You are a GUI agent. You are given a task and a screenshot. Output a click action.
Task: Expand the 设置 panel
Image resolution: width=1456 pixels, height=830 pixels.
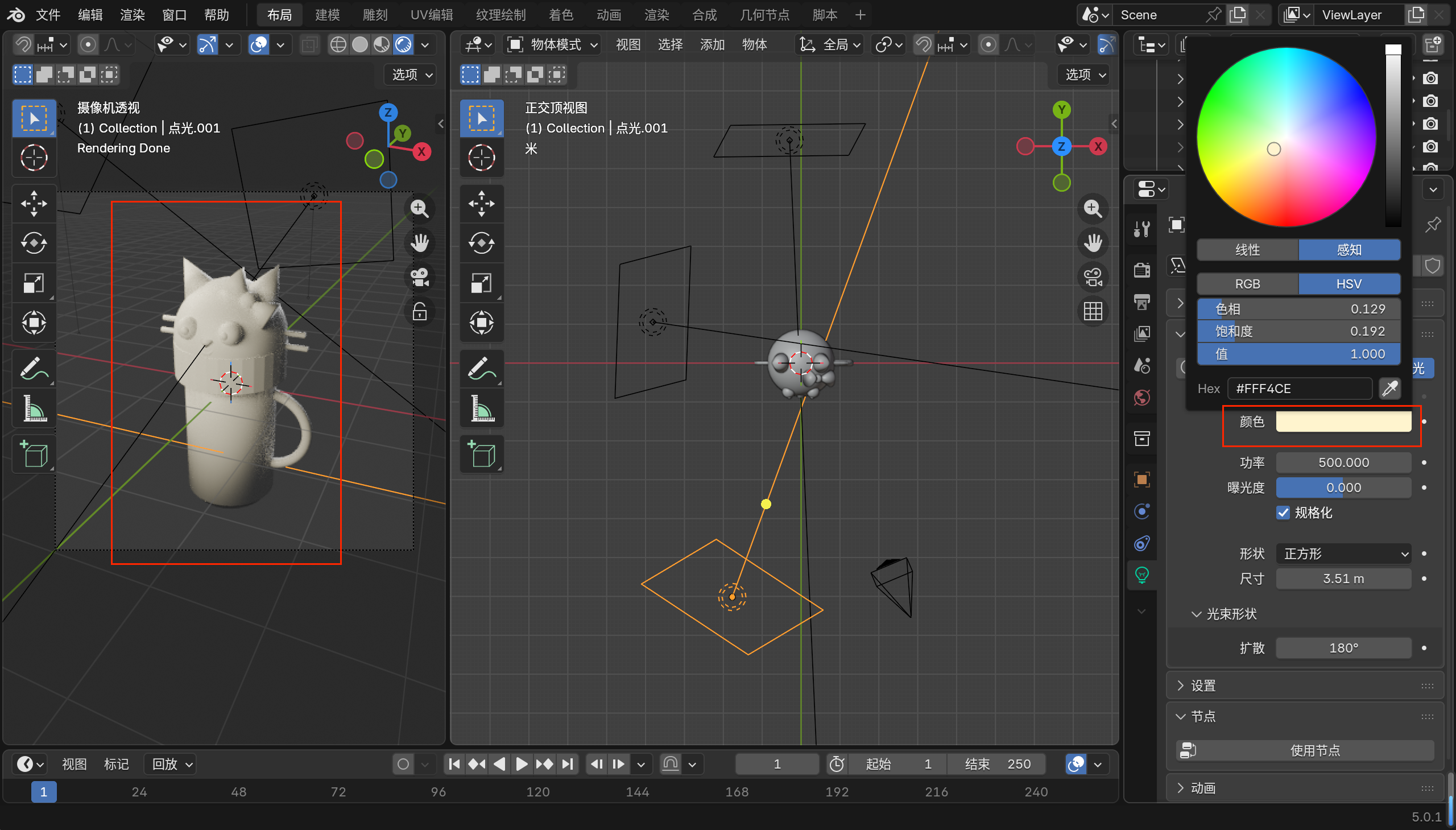click(x=1202, y=686)
